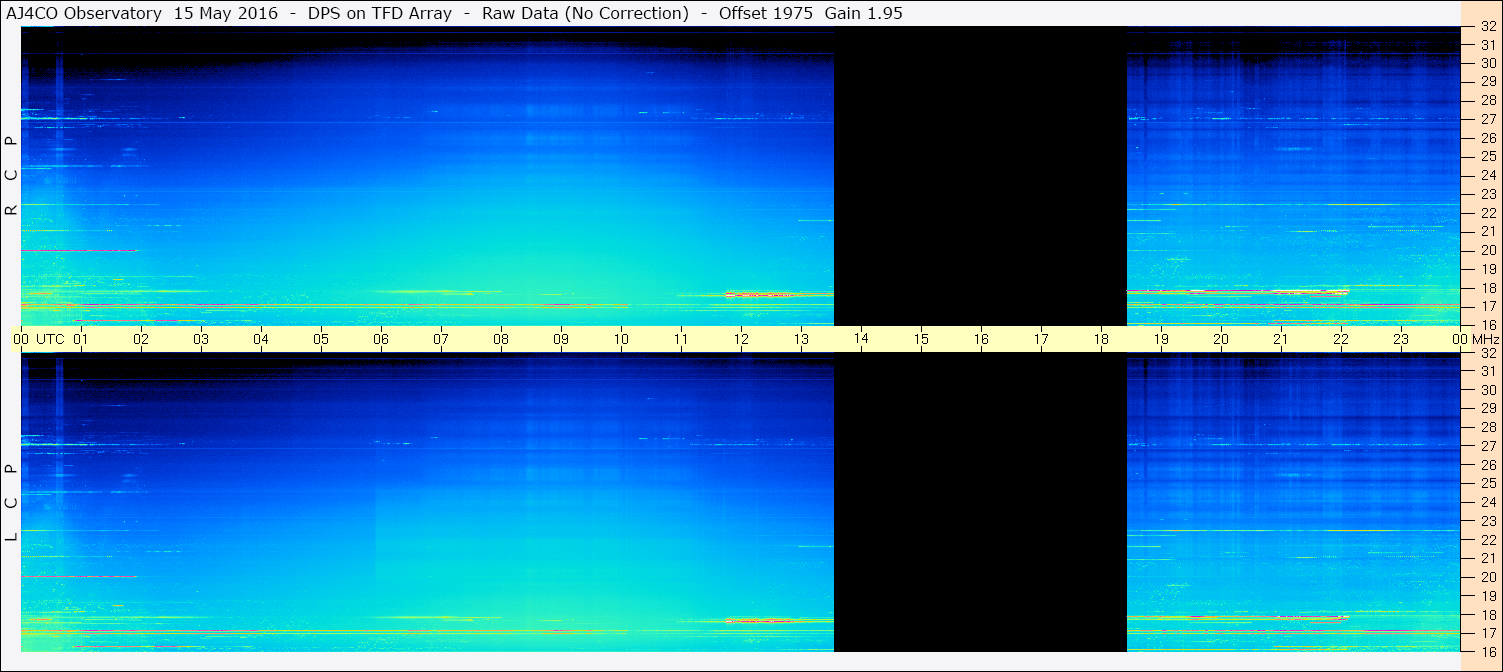Pick the 21 MHz label of the LCP panel
This screenshot has width=1503, height=672.
(1487, 558)
